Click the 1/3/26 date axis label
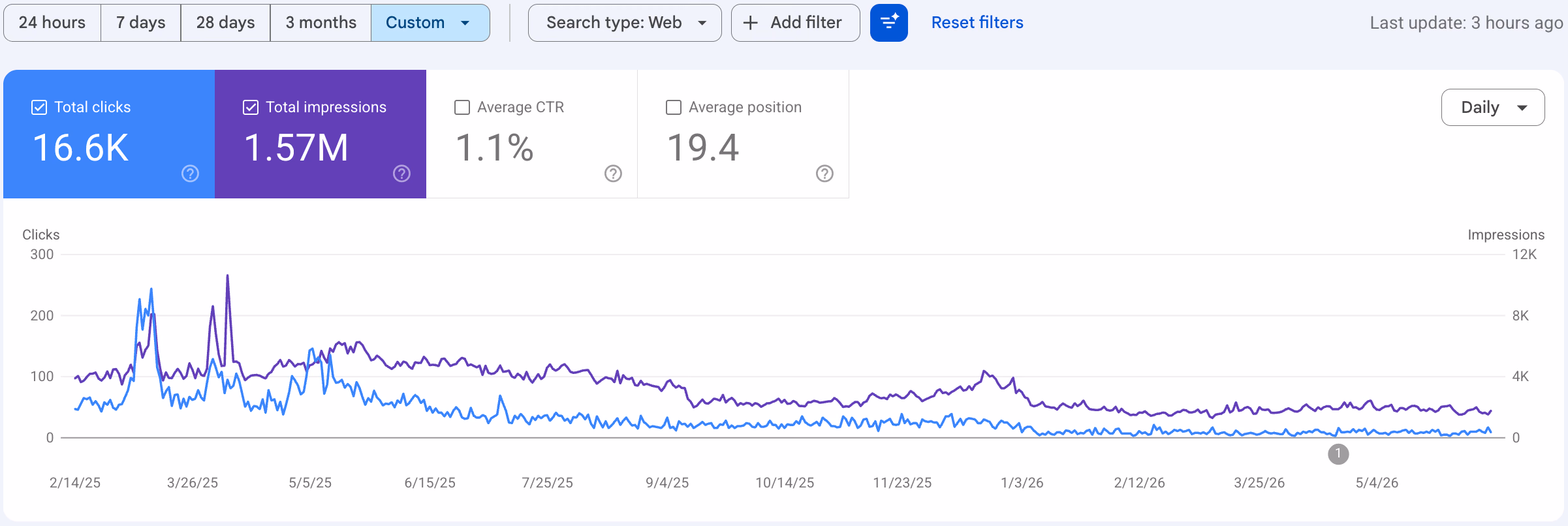1568x526 pixels. (1022, 483)
